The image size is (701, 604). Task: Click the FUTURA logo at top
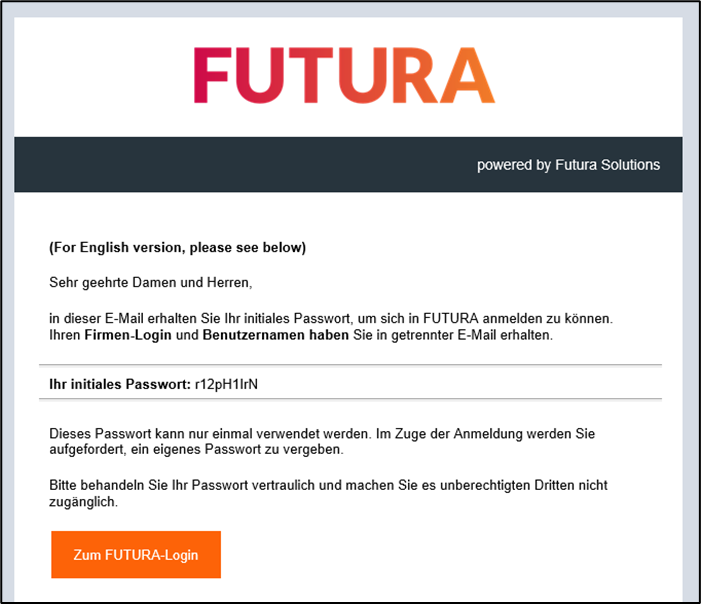[344, 76]
